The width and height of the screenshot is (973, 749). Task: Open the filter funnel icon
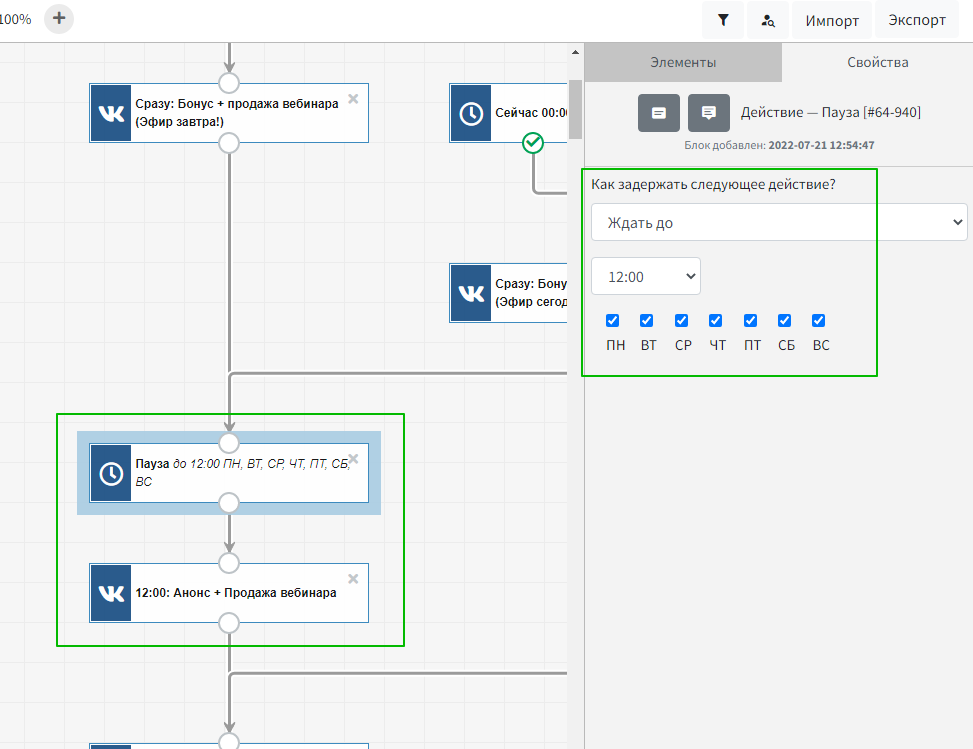click(x=723, y=20)
